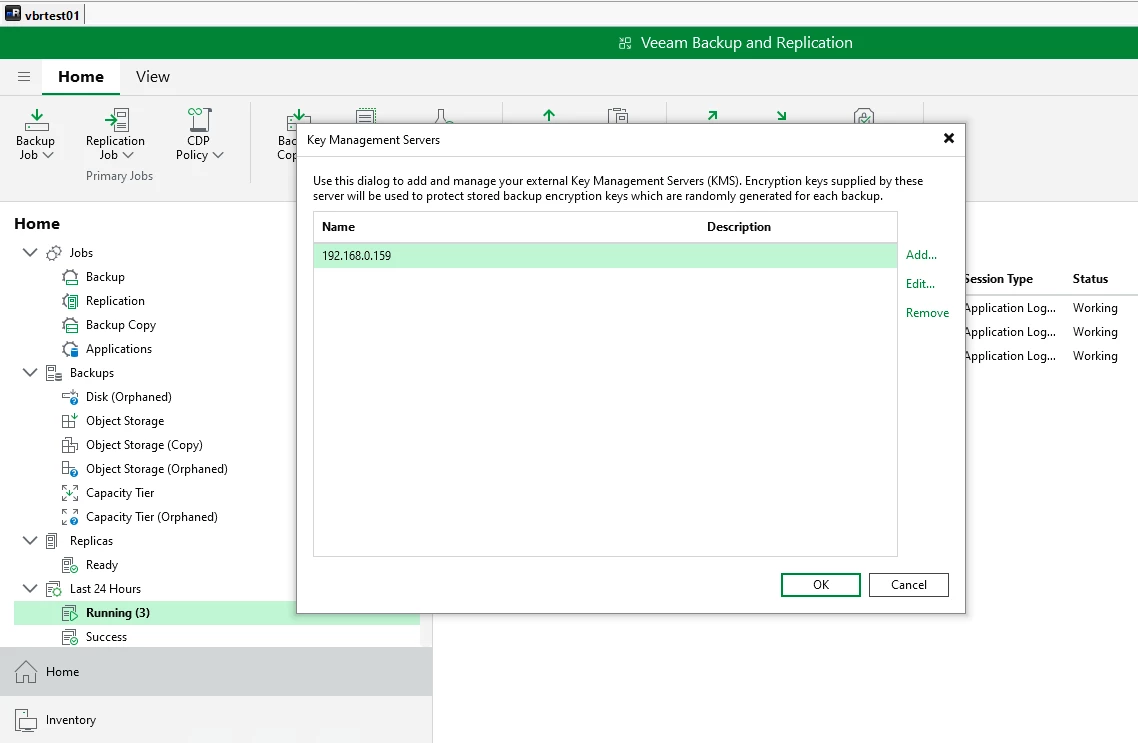Click the Capacity Tier (Orphaned) icon
Screen dimensions: 1138x743
click(70, 517)
